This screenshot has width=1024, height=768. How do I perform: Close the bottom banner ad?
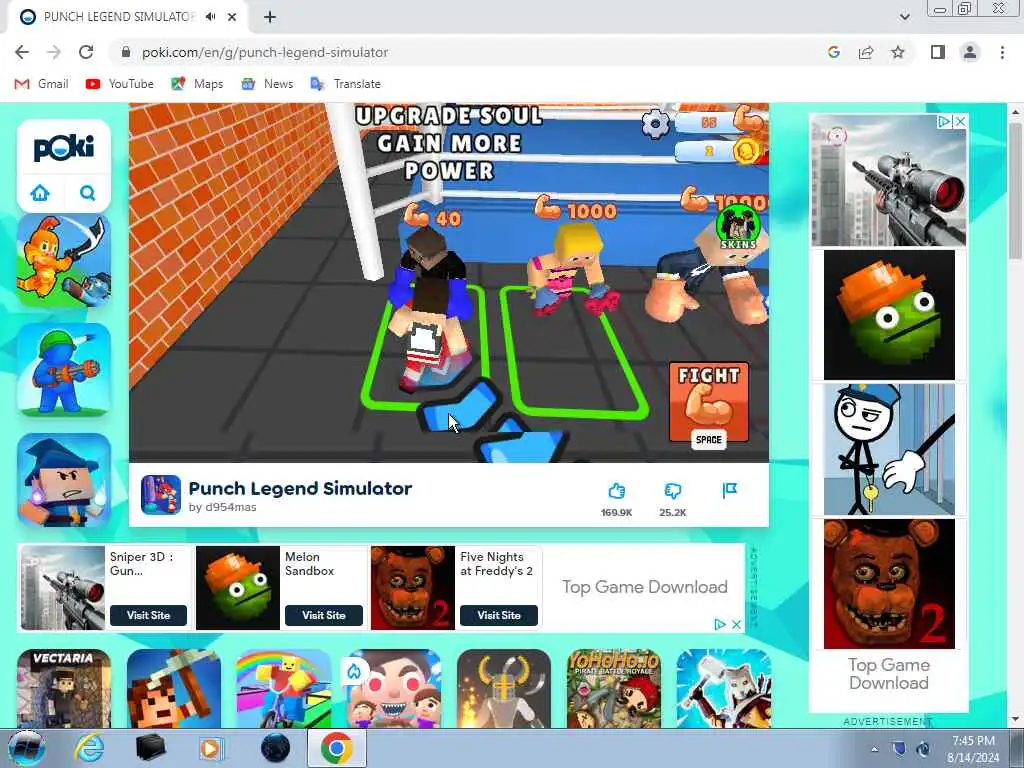736,624
